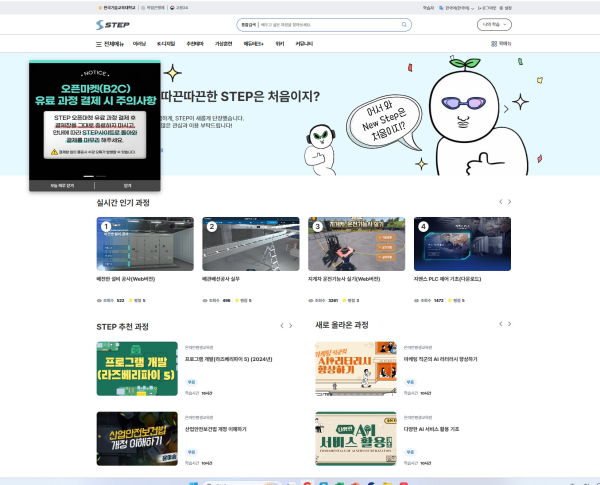Click title 다양한 AI 서비스 활용 기초
The width and height of the screenshot is (600, 485).
click(431, 429)
